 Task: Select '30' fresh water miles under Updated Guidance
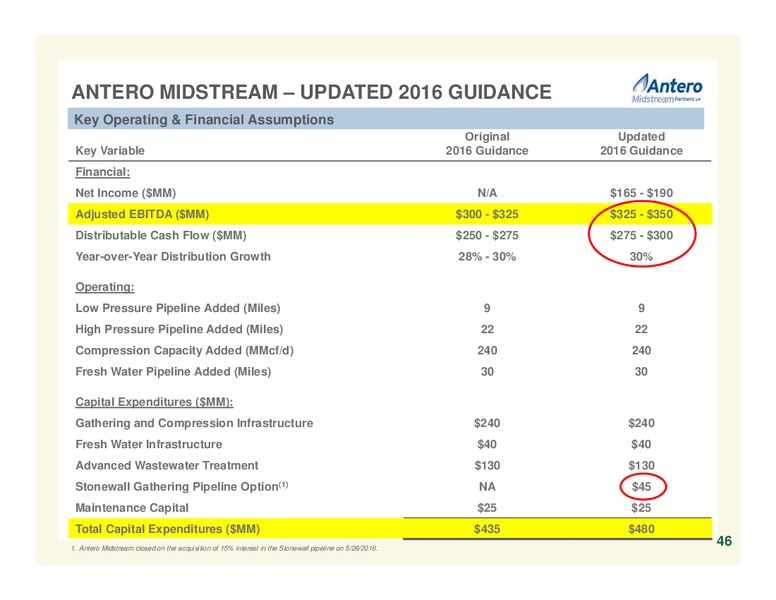click(641, 372)
